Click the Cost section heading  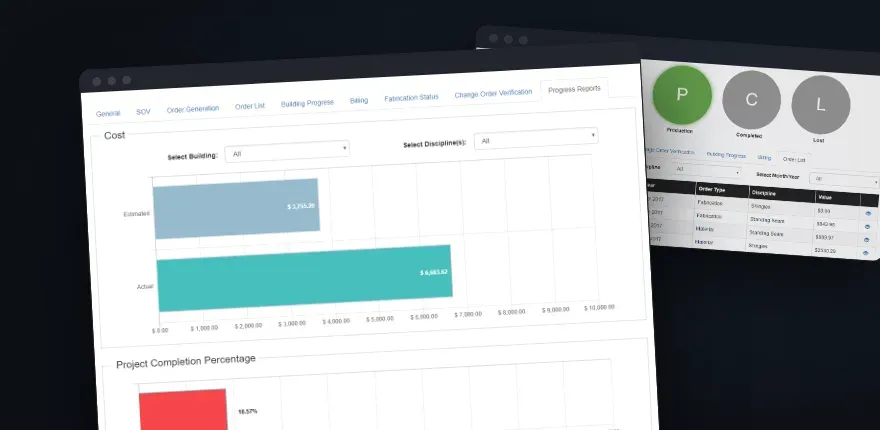coord(114,135)
